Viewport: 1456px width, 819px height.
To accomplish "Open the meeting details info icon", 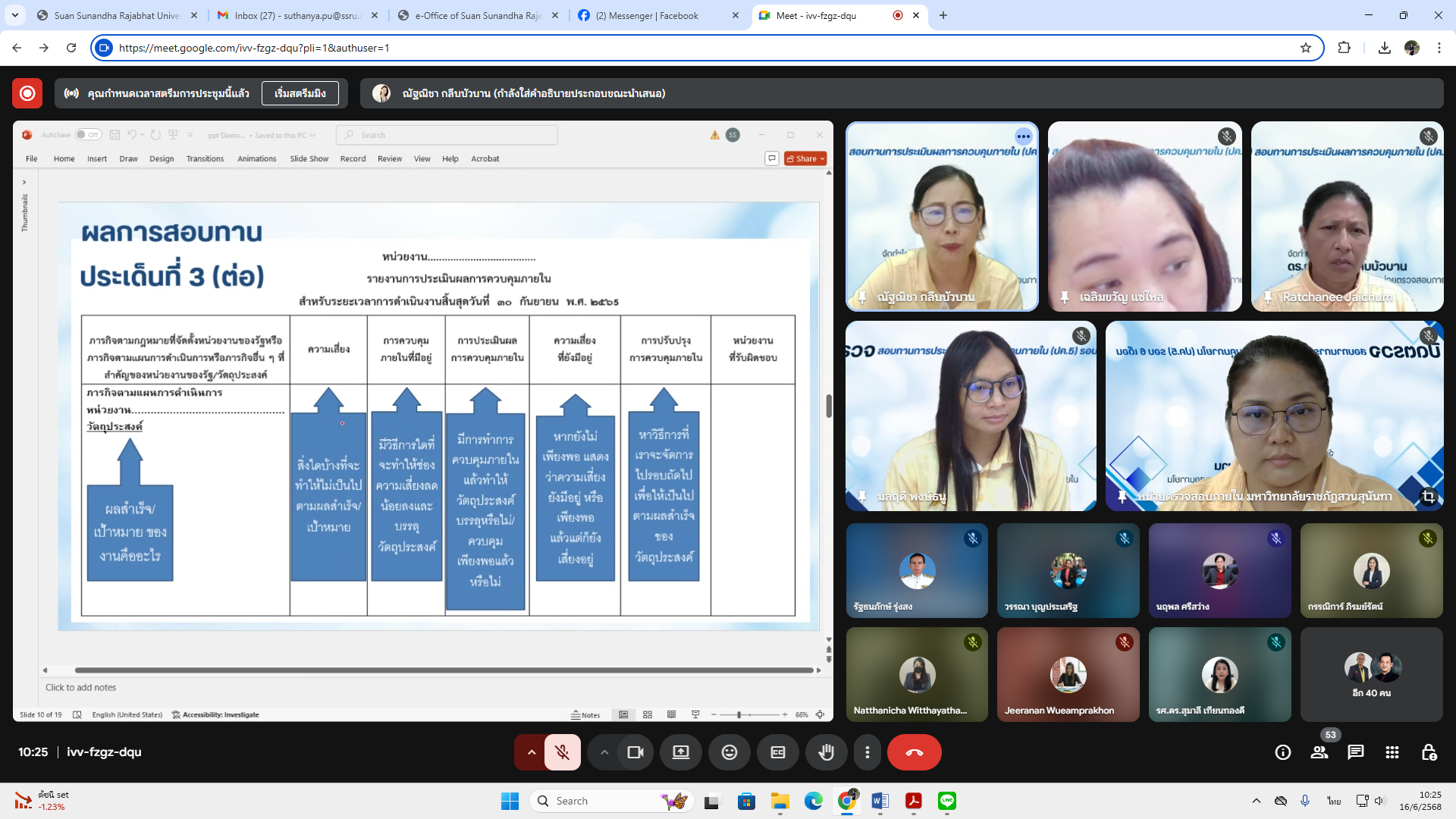I will point(1282,752).
